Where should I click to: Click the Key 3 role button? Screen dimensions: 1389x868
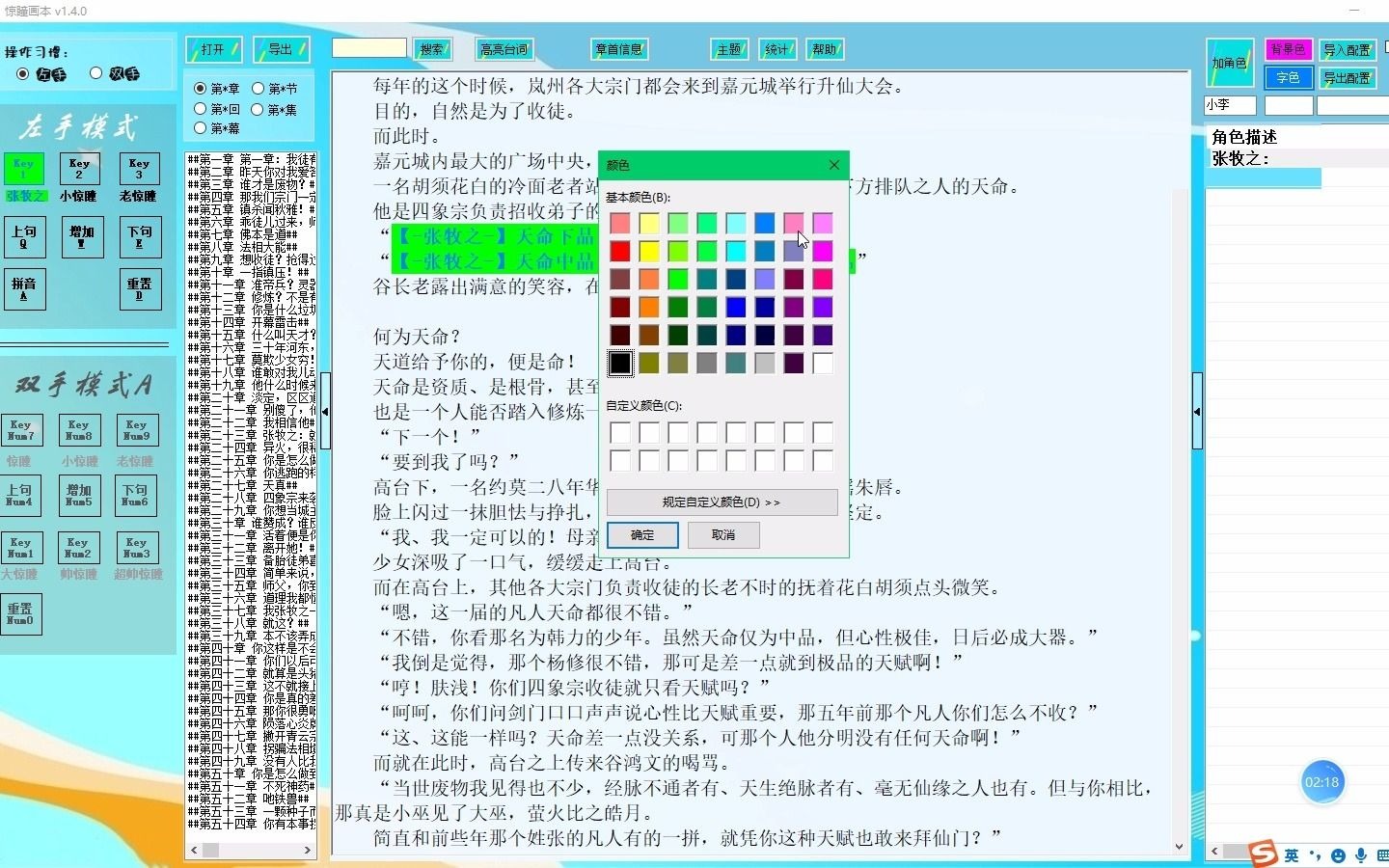(139, 169)
